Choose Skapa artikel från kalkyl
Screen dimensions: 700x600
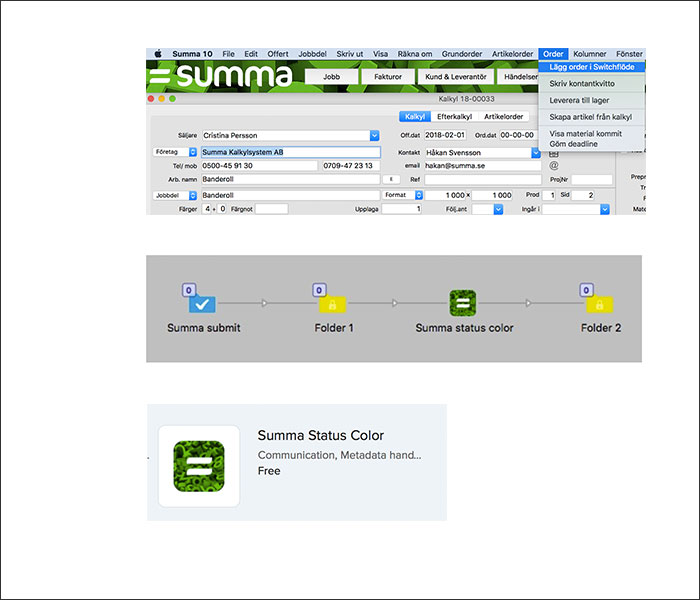point(592,117)
